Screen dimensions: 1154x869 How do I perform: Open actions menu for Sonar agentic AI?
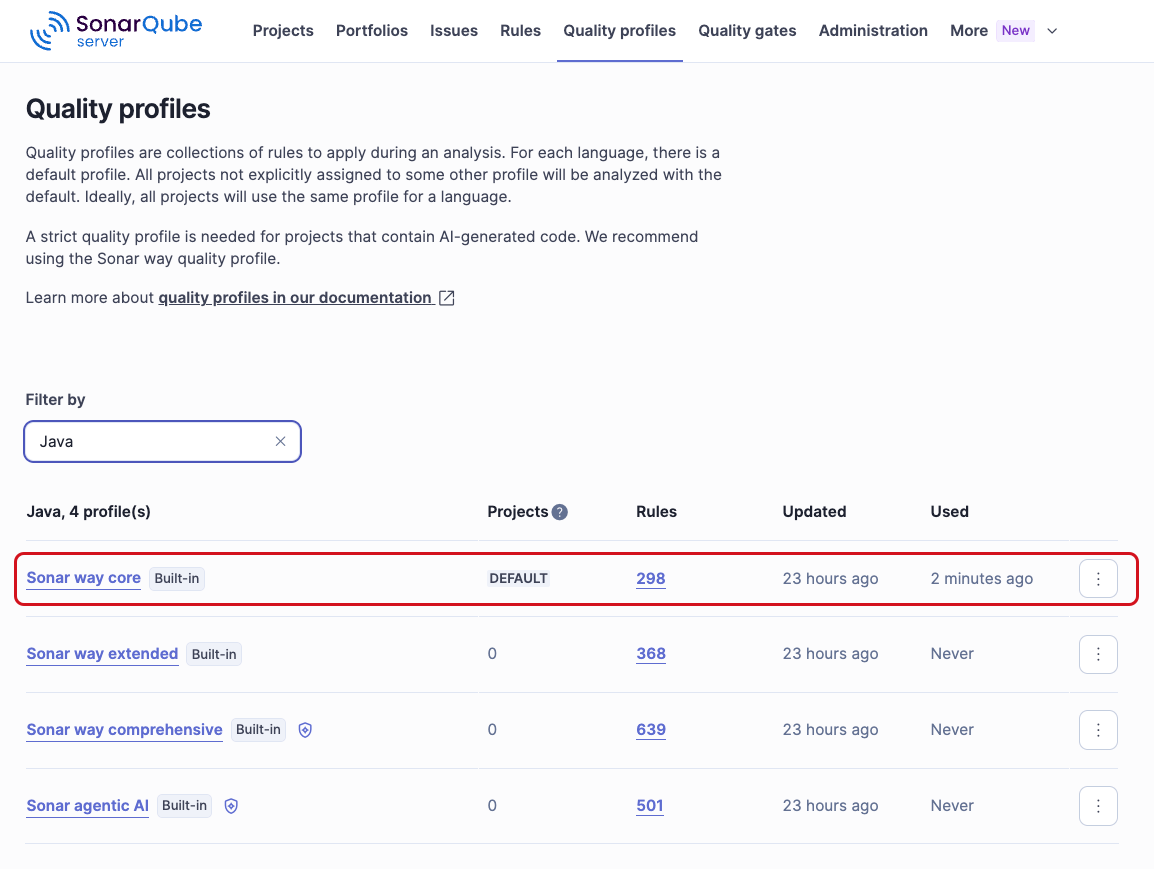click(1098, 806)
